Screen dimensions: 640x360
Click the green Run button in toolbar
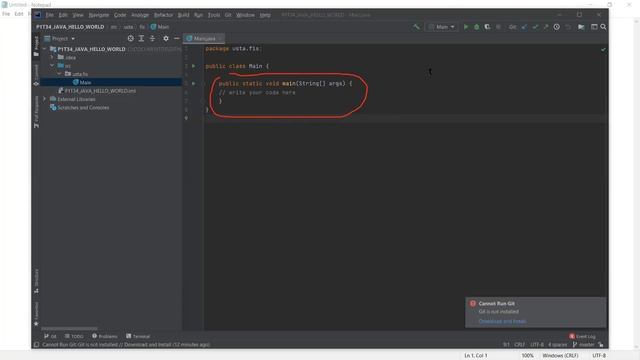coord(466,27)
